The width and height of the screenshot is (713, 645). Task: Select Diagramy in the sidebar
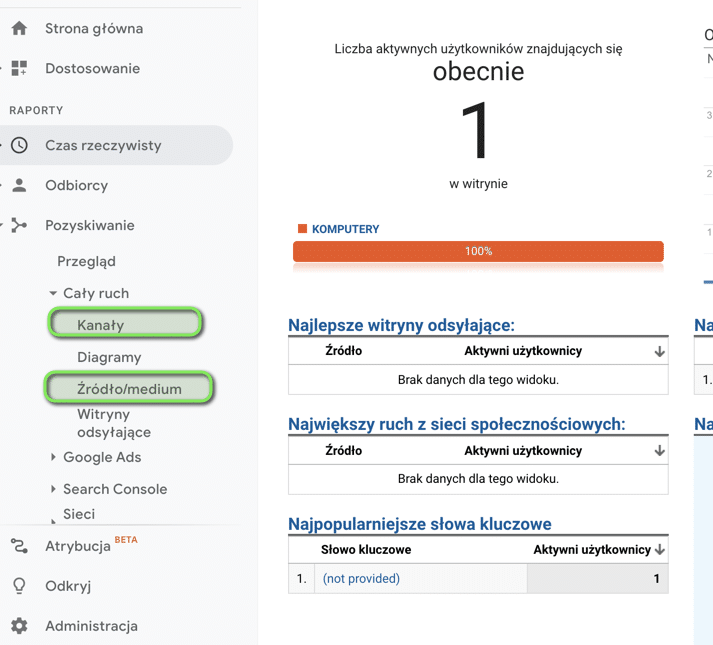point(109,357)
